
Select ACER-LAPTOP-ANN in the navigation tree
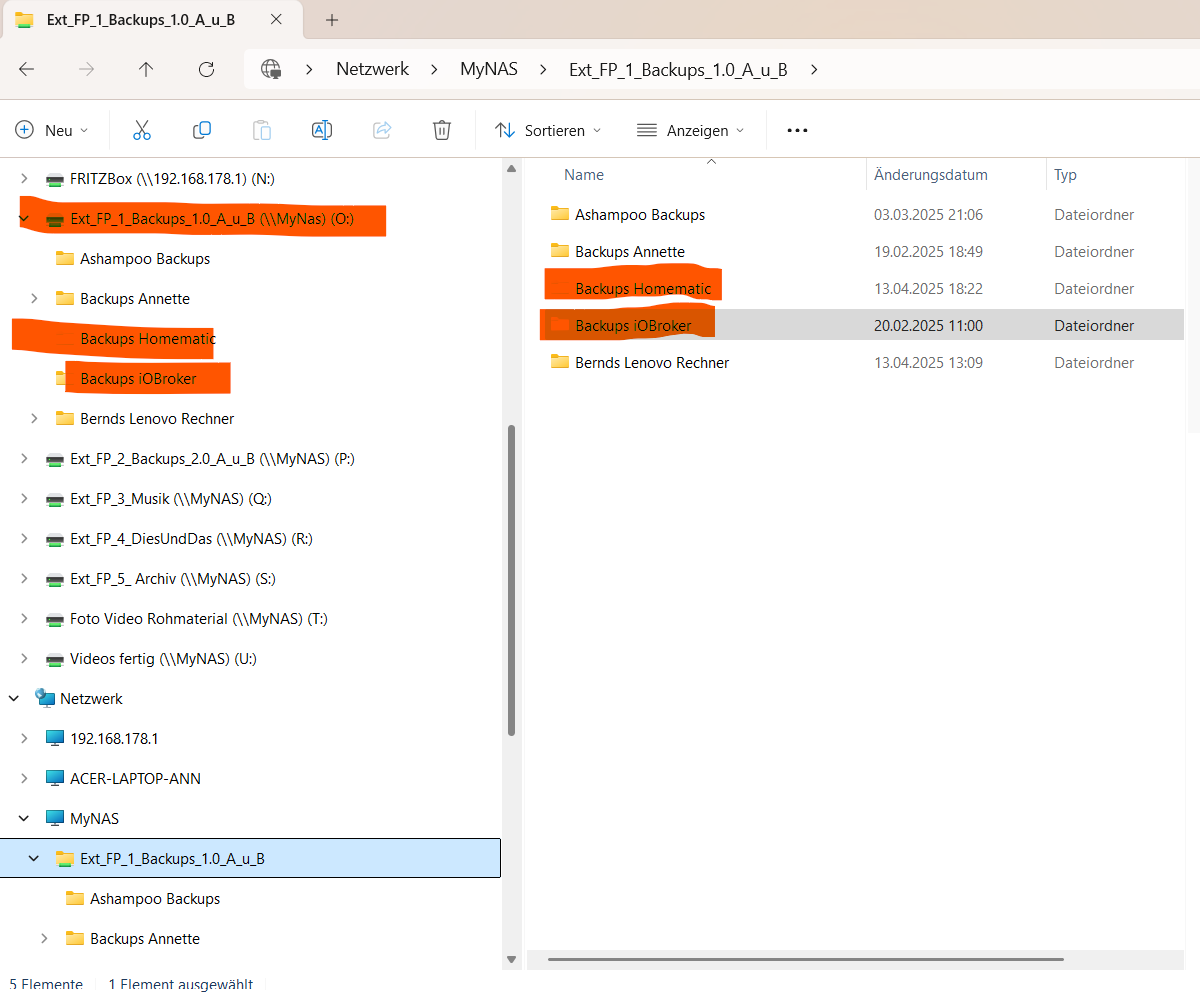(x=135, y=779)
